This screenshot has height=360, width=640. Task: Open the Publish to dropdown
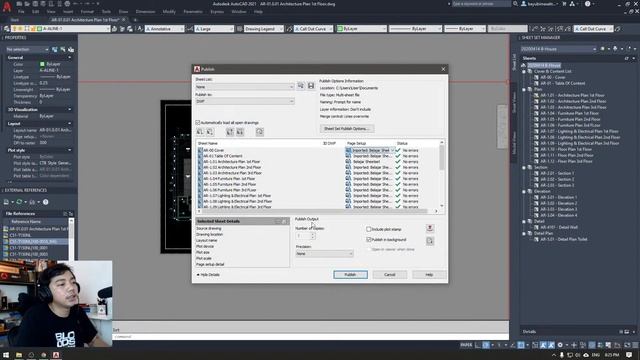tap(244, 101)
